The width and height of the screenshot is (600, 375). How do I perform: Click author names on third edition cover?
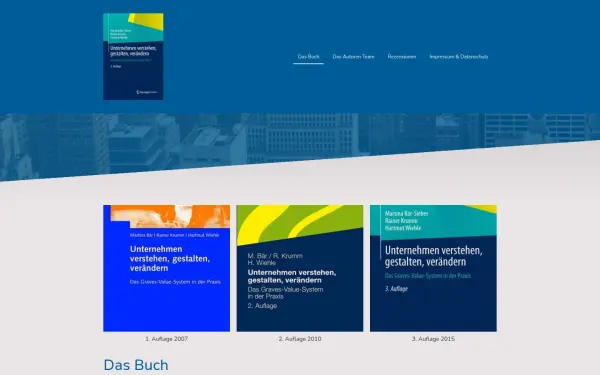[406, 221]
